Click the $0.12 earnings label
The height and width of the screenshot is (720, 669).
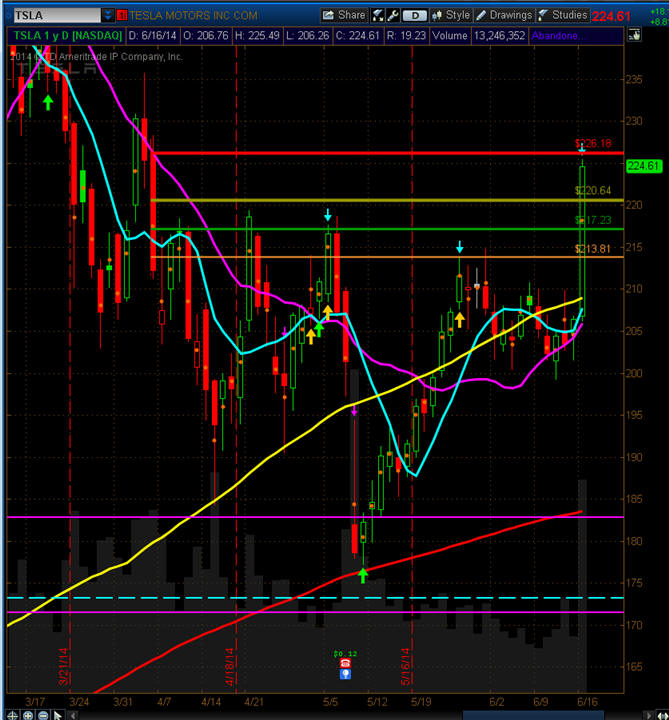345,653
